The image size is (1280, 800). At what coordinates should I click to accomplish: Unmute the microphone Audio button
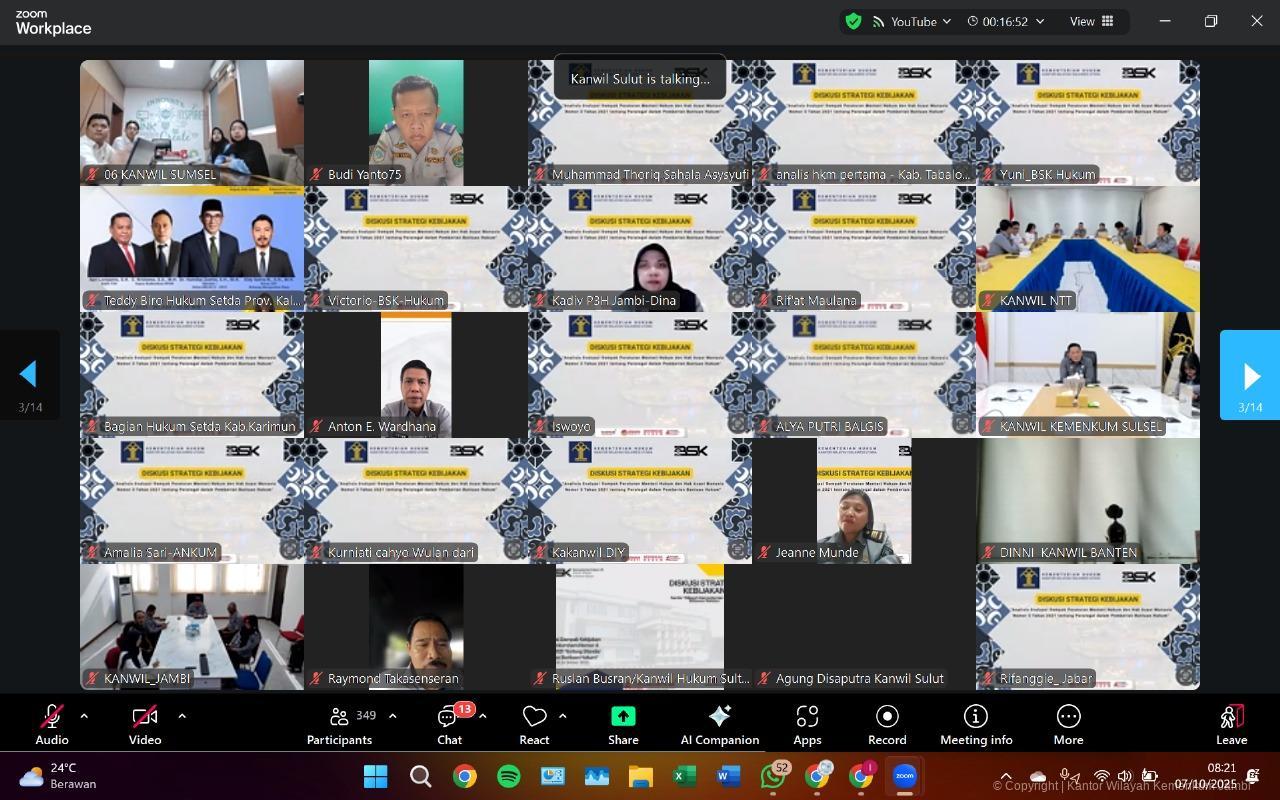[x=52, y=726]
